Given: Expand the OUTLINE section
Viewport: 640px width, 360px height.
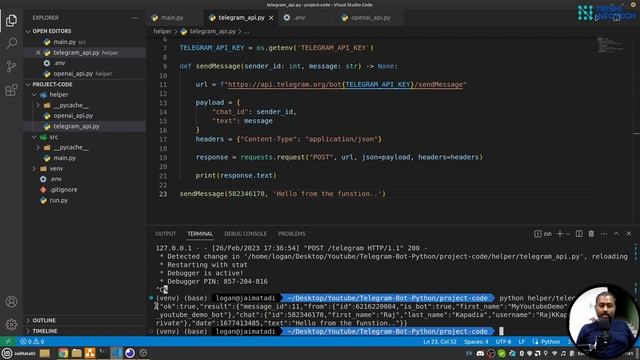Looking at the screenshot, I should coord(44,320).
